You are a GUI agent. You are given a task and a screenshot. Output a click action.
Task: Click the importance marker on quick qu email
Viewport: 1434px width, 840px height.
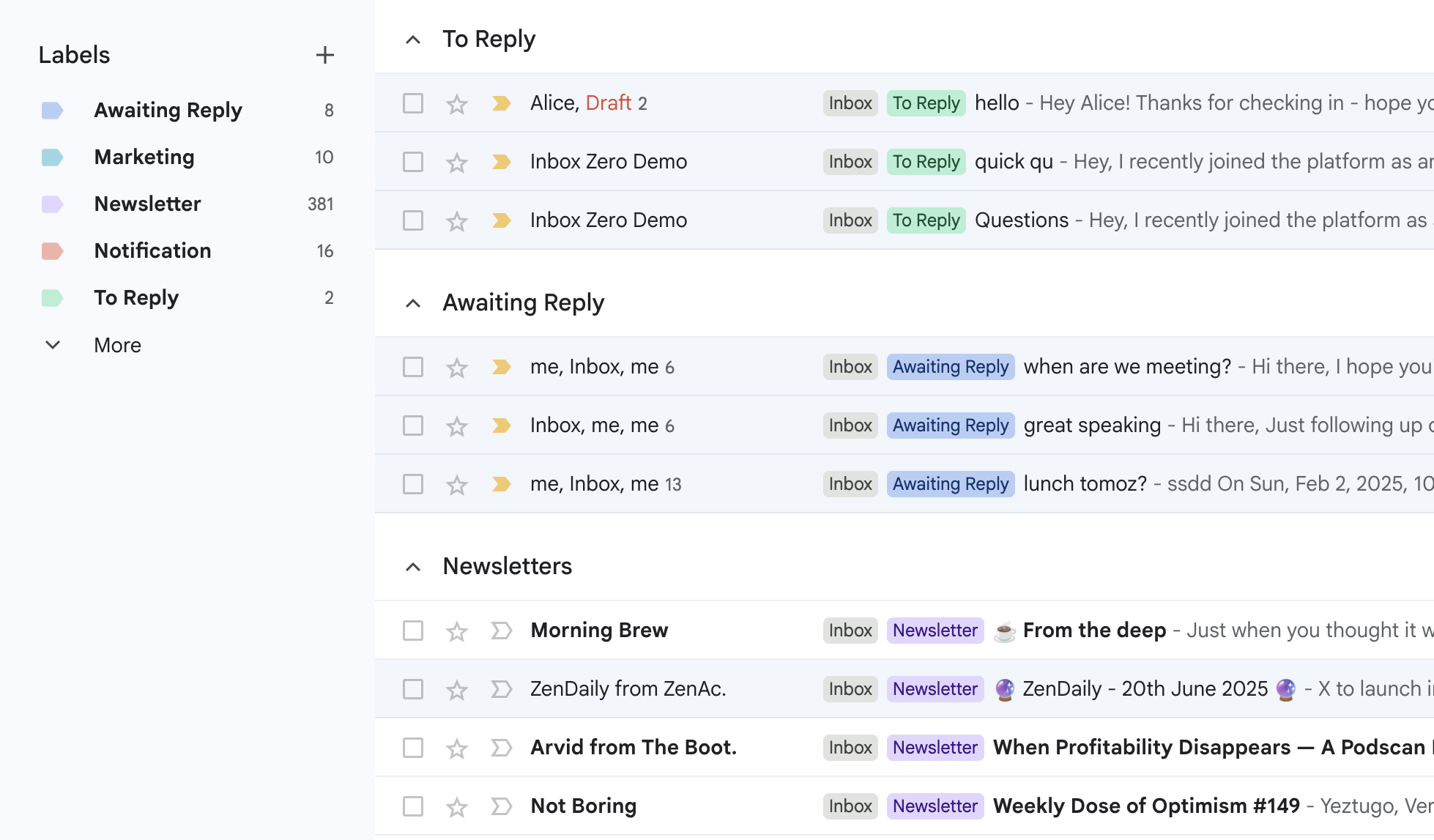pyautogui.click(x=501, y=161)
